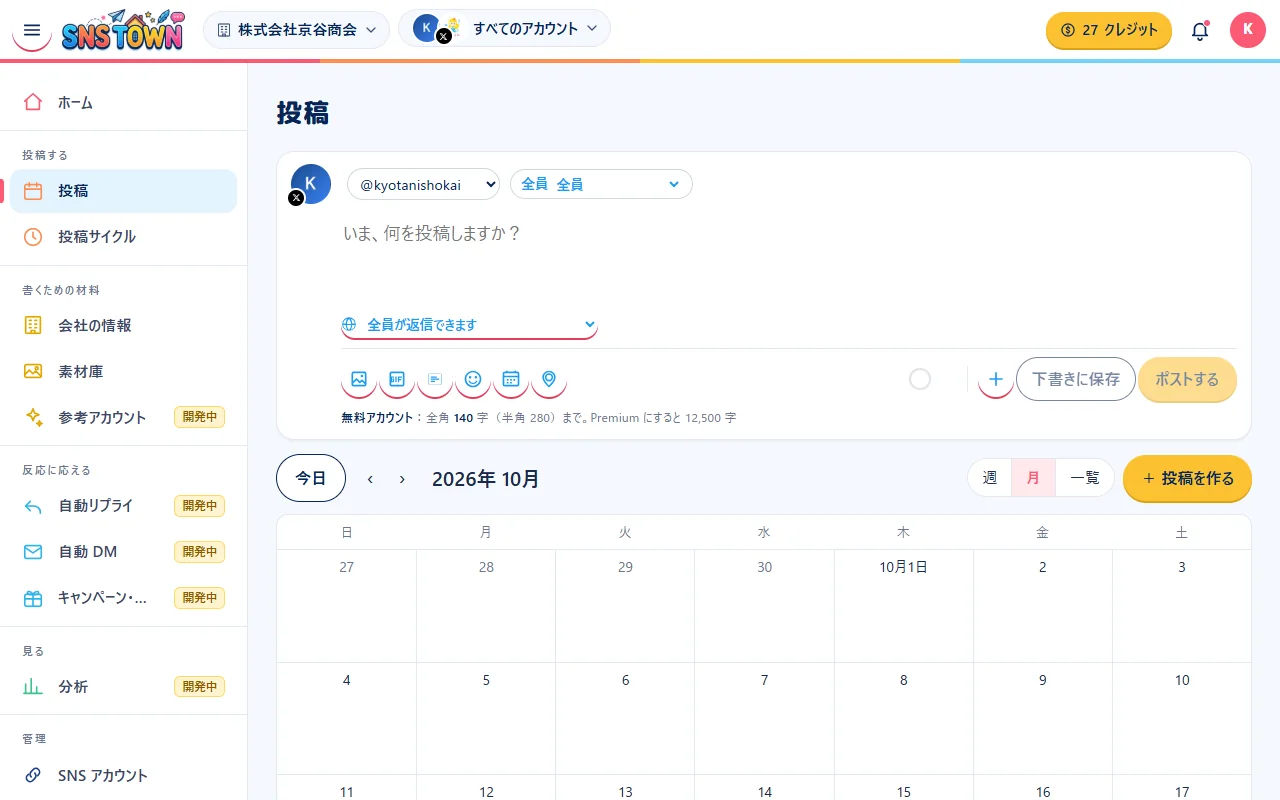This screenshot has height=800, width=1280.
Task: Add a GIF to the post
Action: point(397,379)
